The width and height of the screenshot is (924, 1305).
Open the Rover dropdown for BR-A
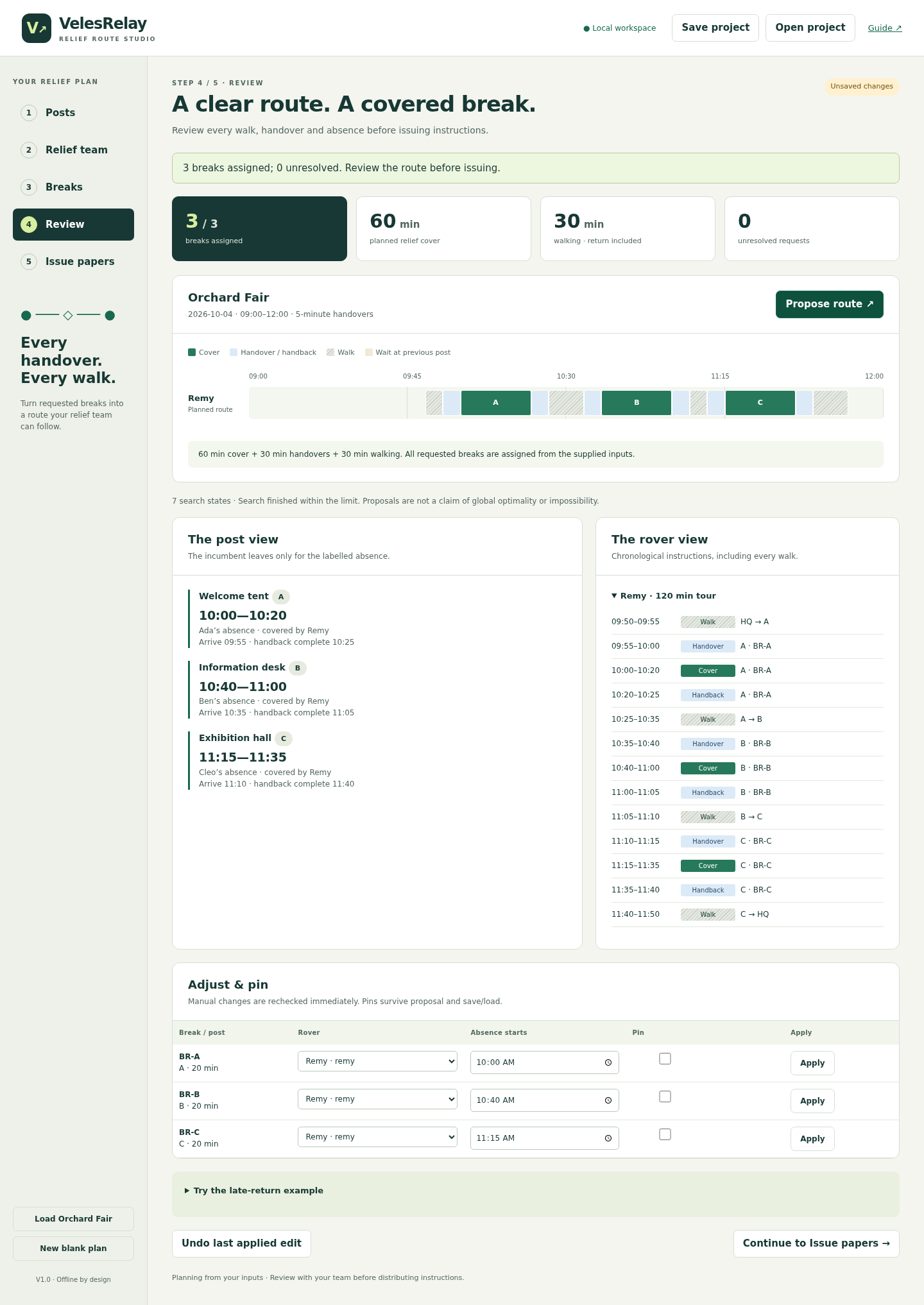pyautogui.click(x=377, y=1061)
